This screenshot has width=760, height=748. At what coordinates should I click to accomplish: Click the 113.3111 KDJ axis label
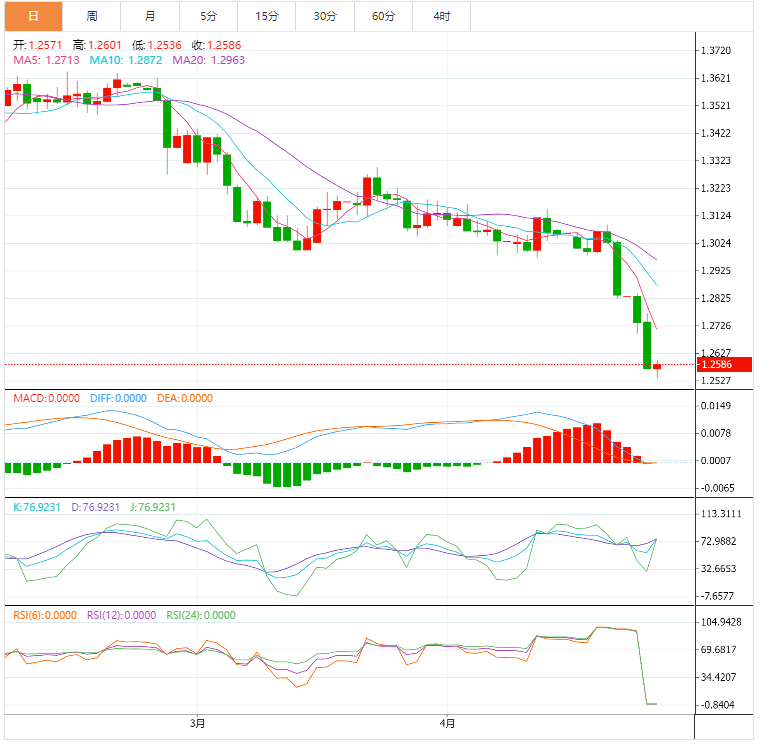pos(721,514)
